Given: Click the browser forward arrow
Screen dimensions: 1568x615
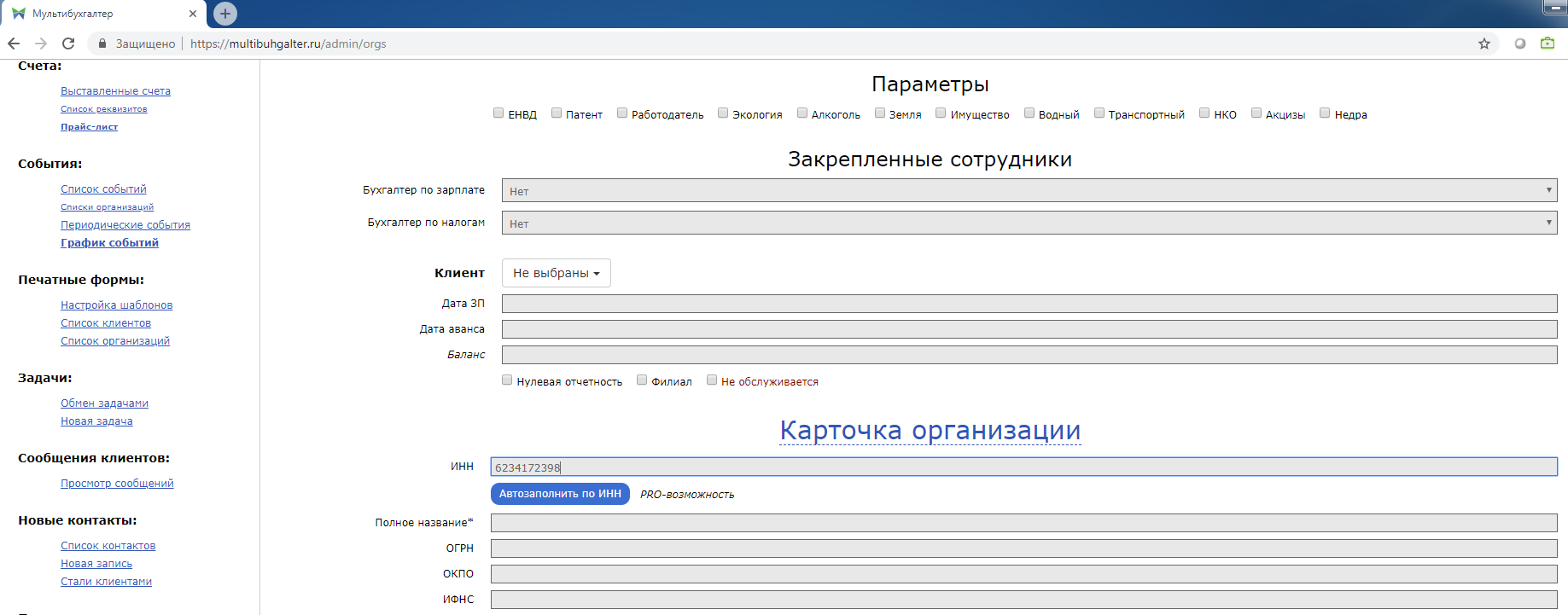Looking at the screenshot, I should (41, 44).
